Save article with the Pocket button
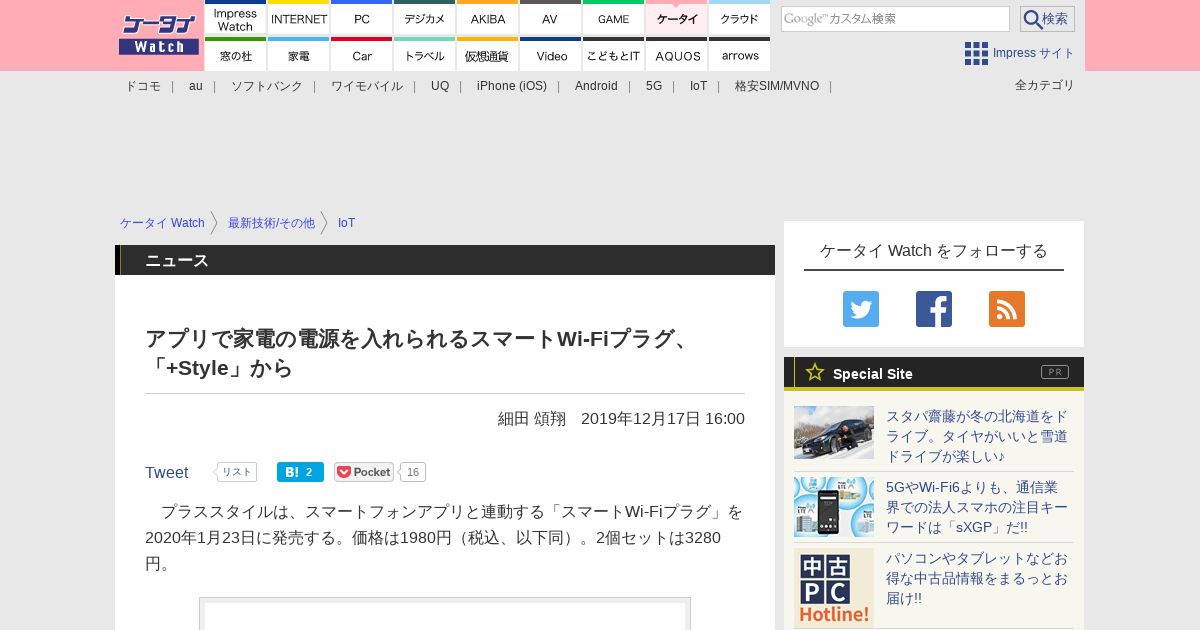 (364, 472)
